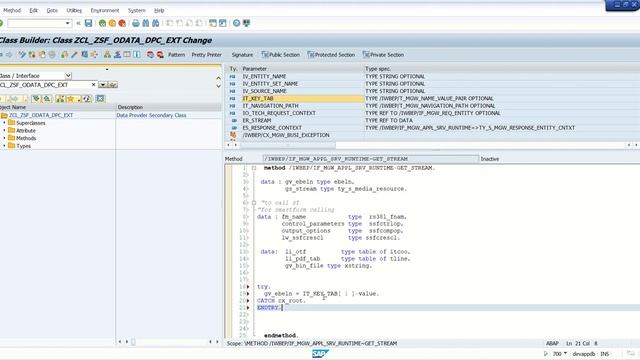The image size is (640, 360).
Task: Click the ZCL_ZSF_ODATA_DPC_EXT folder icon
Action: pos(4,116)
